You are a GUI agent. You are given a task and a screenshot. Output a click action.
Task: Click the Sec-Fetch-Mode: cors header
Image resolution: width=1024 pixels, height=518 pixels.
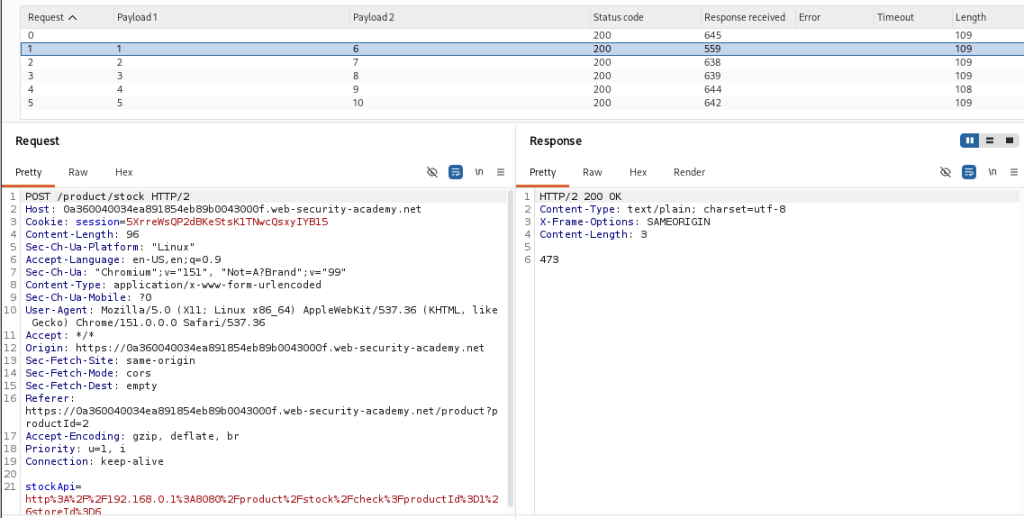[x=88, y=373]
